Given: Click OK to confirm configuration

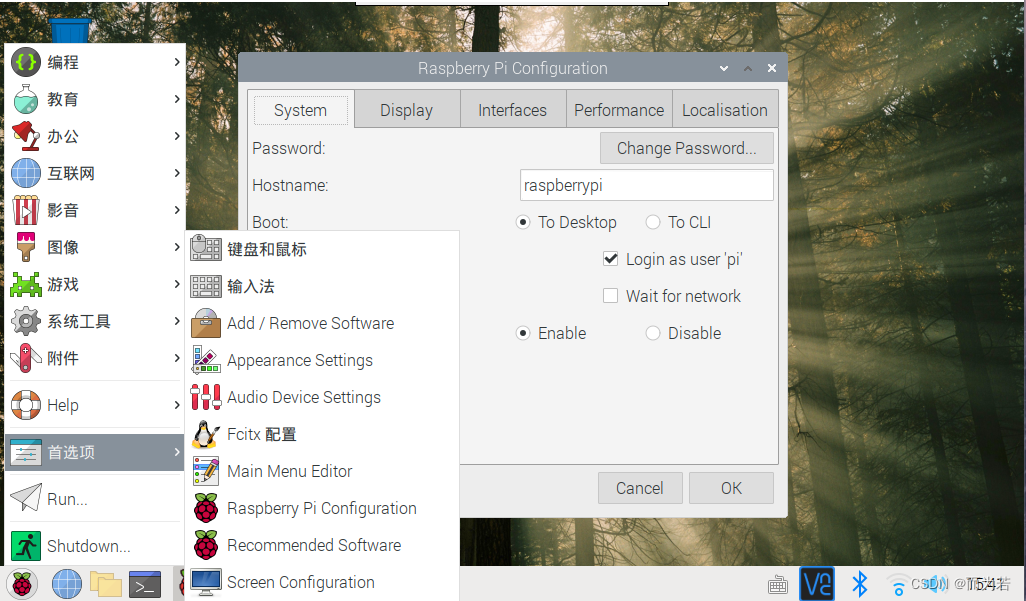Looking at the screenshot, I should tap(731, 488).
